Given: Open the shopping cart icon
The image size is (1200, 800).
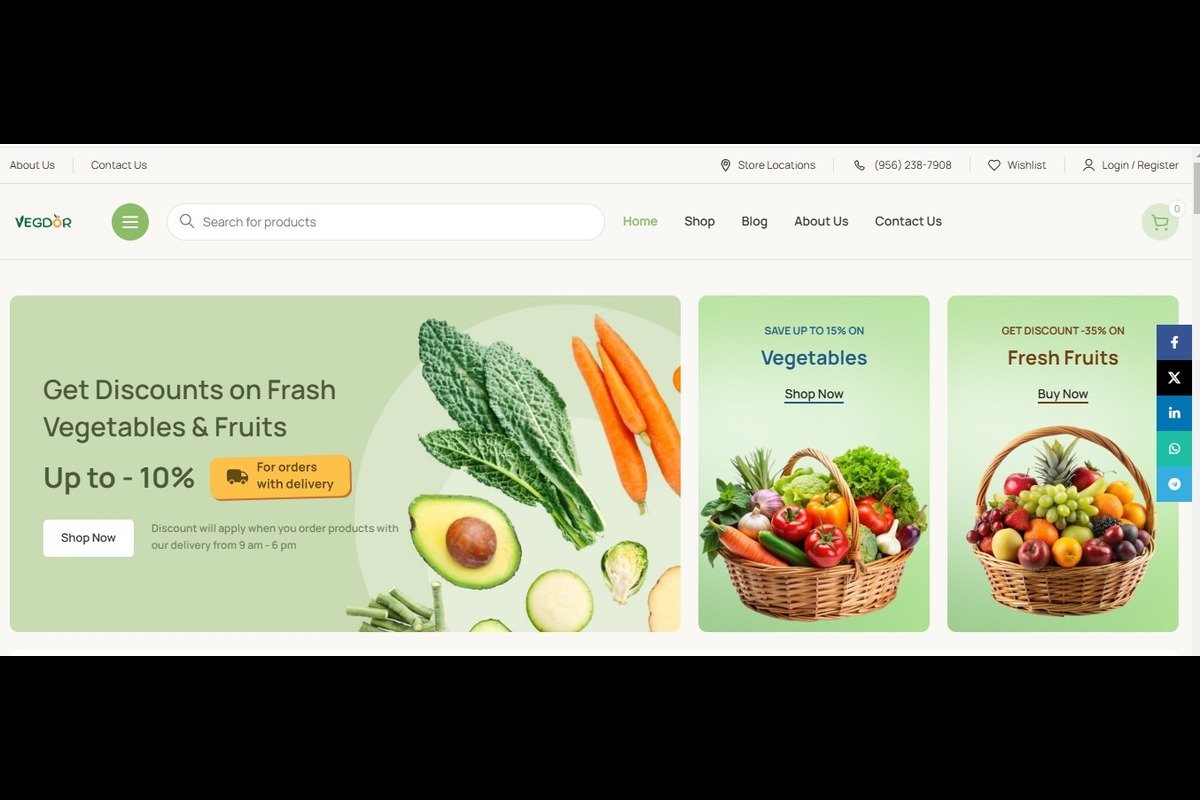Looking at the screenshot, I should (x=1160, y=222).
